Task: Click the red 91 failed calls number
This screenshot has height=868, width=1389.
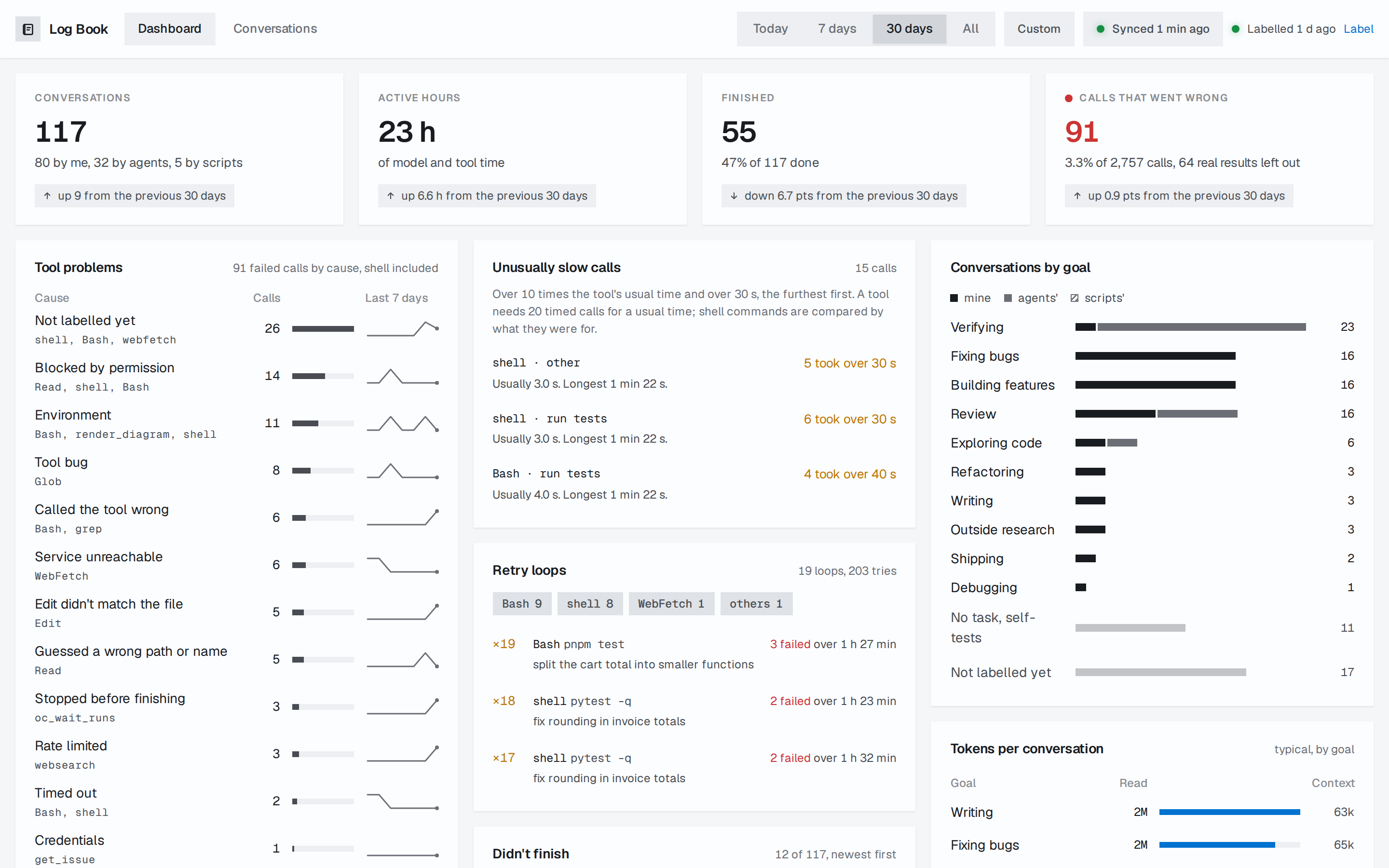Action: pos(1081,132)
